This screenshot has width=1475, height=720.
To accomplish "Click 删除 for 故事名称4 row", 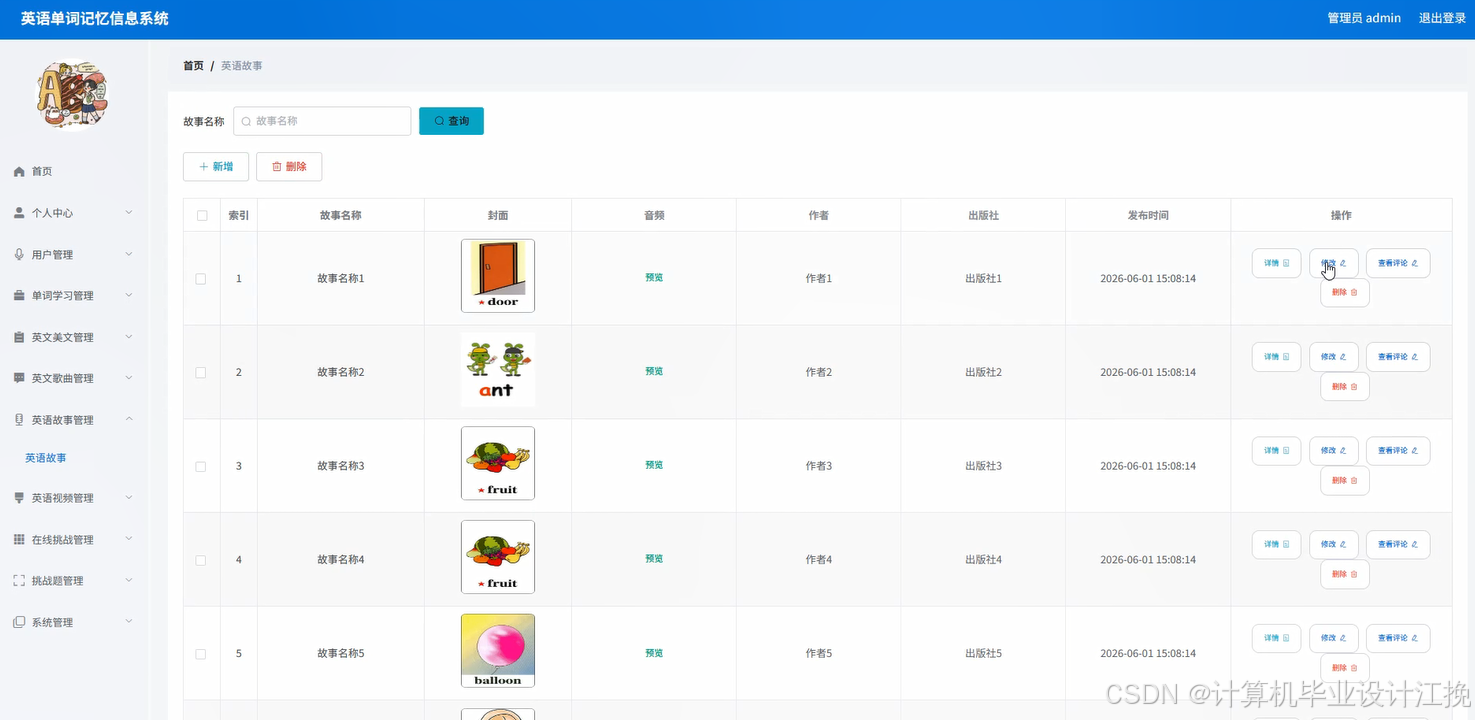I will [1345, 575].
